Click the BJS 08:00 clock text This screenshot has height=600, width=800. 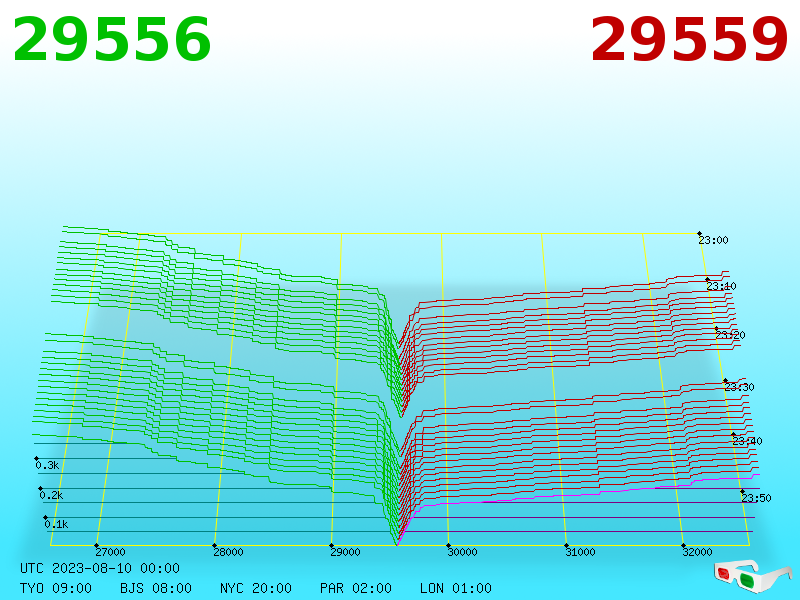(156, 588)
